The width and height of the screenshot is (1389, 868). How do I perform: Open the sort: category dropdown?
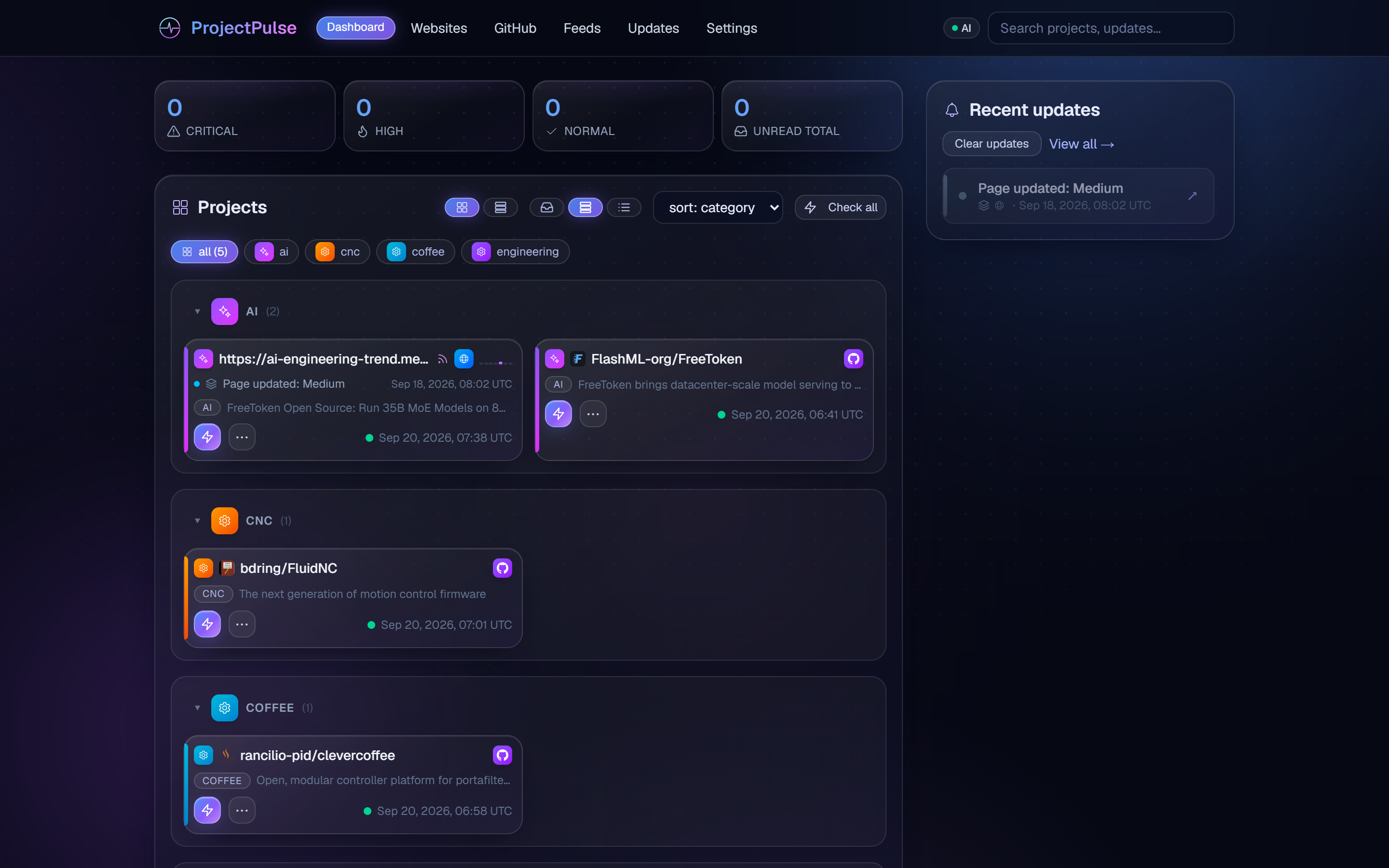(x=718, y=207)
